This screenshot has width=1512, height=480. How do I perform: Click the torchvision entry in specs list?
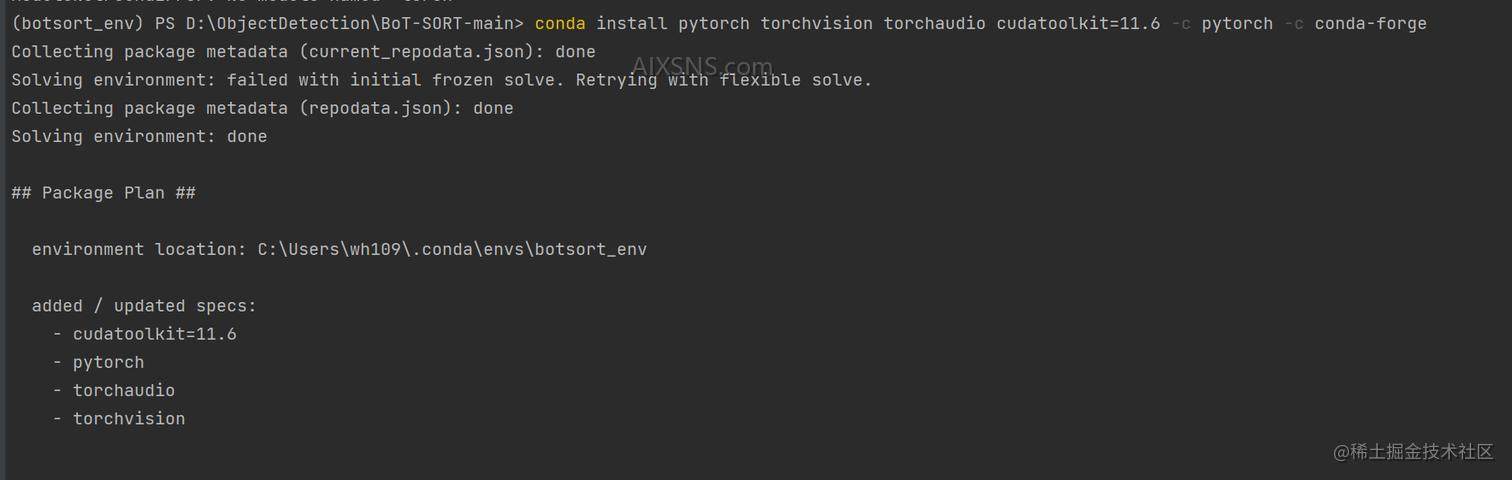click(x=128, y=419)
